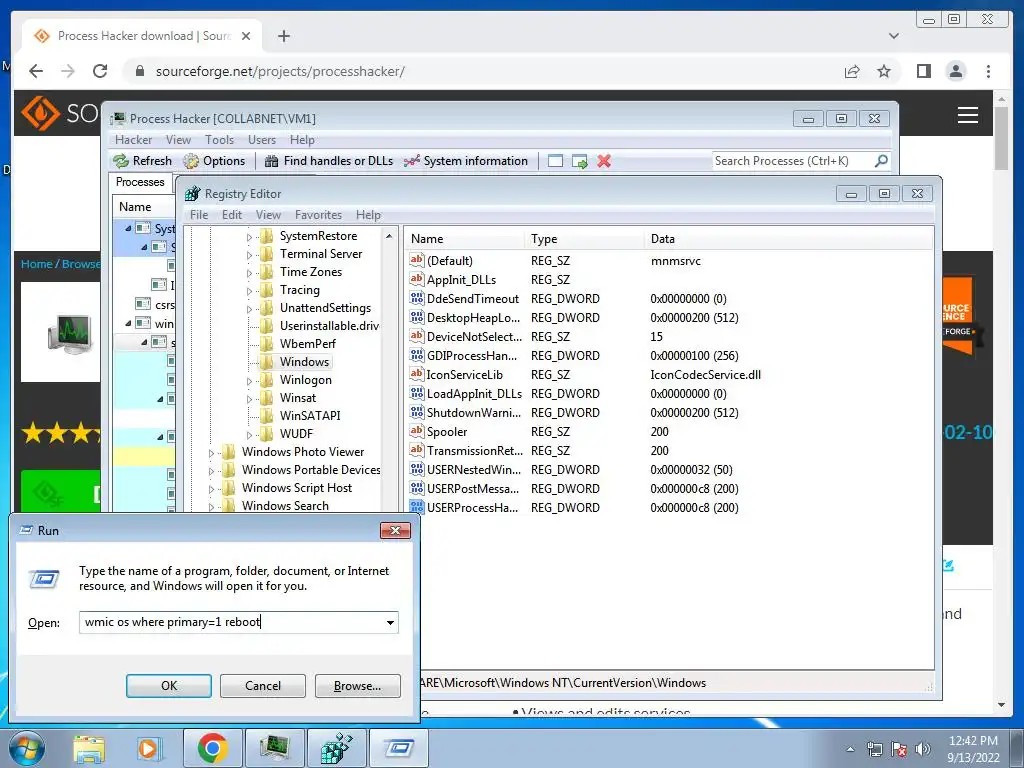Switch to the Processes tab
The height and width of the screenshot is (768, 1024).
coord(140,182)
